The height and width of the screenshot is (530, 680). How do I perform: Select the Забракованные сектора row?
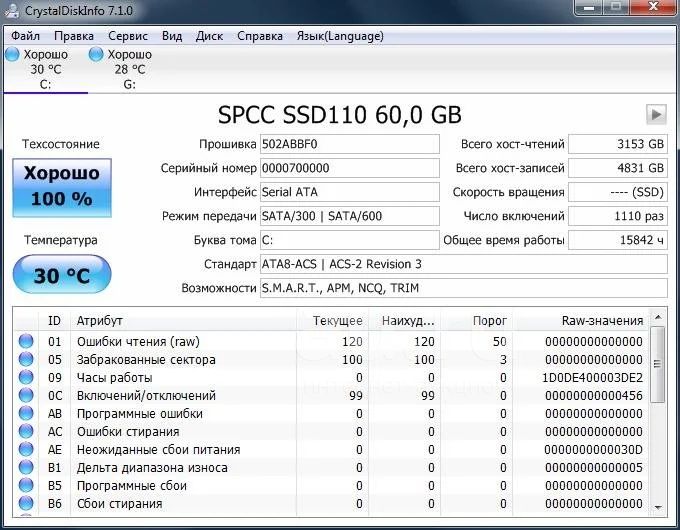coord(332,360)
